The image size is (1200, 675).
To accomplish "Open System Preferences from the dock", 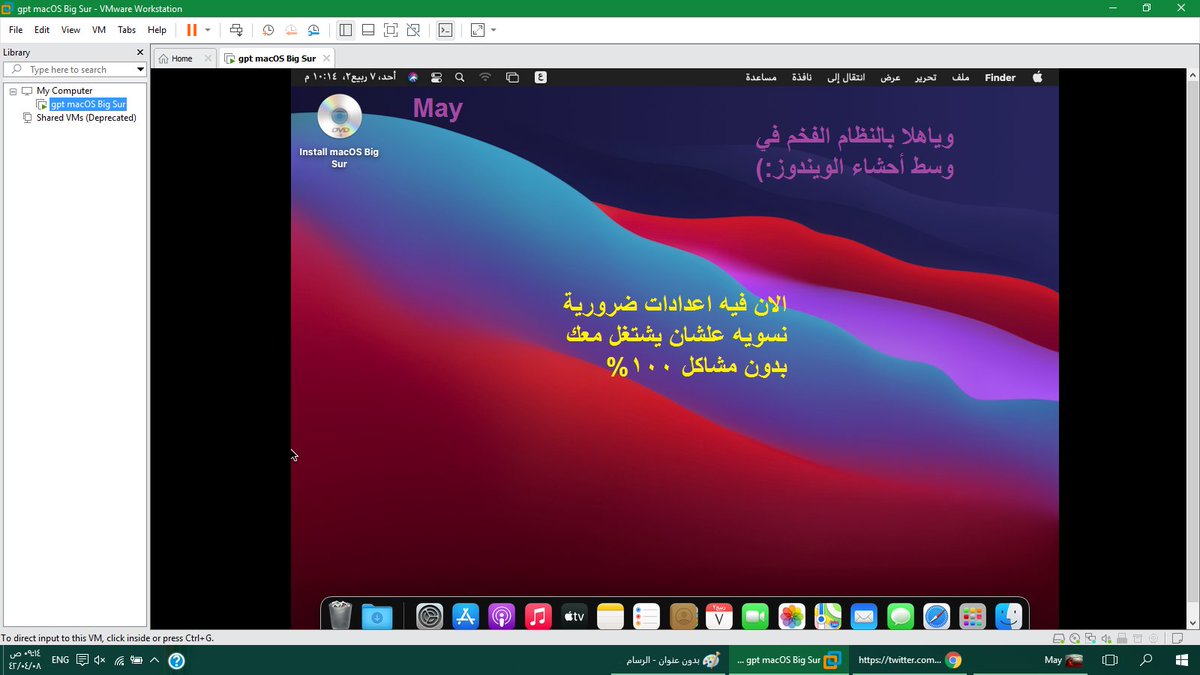I will (430, 617).
